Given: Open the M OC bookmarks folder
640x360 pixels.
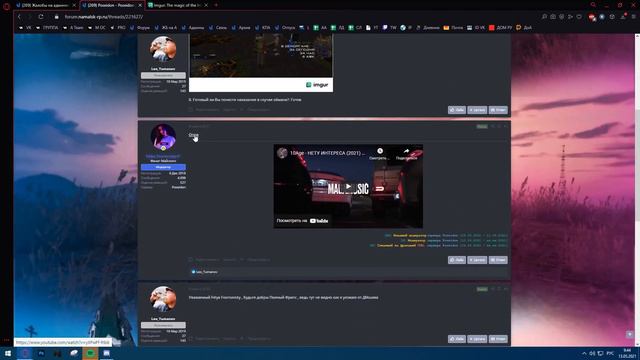Looking at the screenshot, I should click(x=97, y=28).
